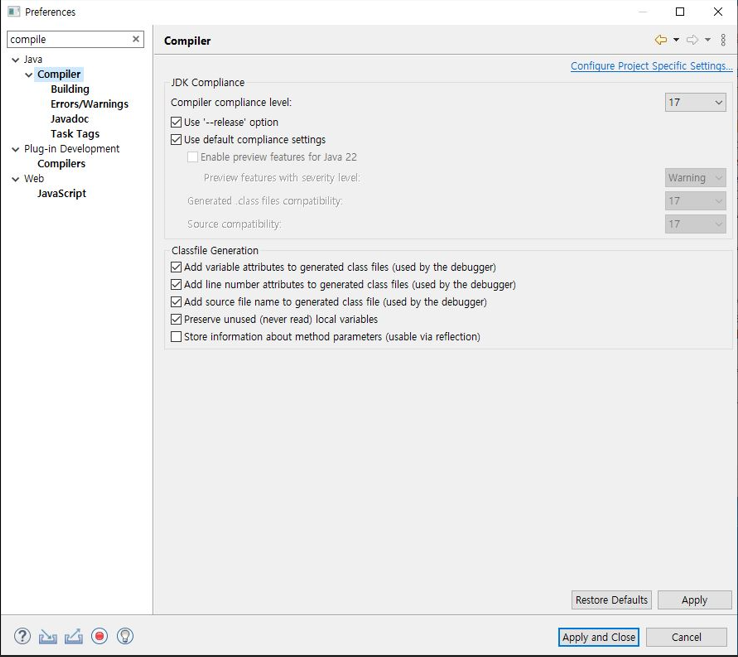Click Configure Project Specific Settings link
Viewport: 738px width, 657px height.
pos(651,66)
